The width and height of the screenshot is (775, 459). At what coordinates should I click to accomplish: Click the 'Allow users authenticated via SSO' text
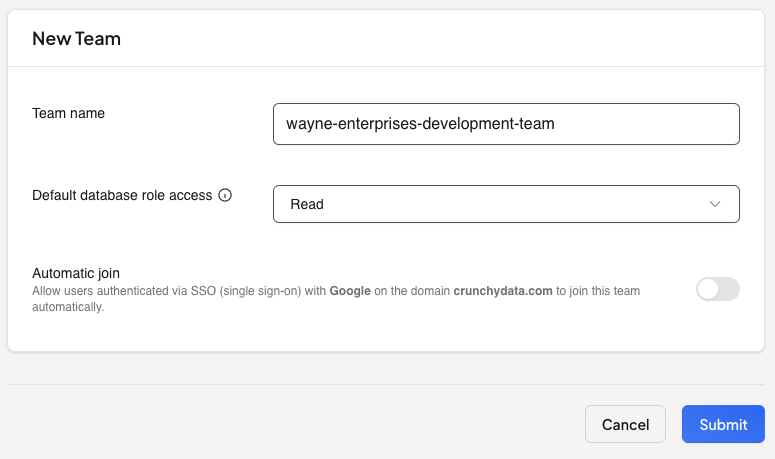[120, 291]
